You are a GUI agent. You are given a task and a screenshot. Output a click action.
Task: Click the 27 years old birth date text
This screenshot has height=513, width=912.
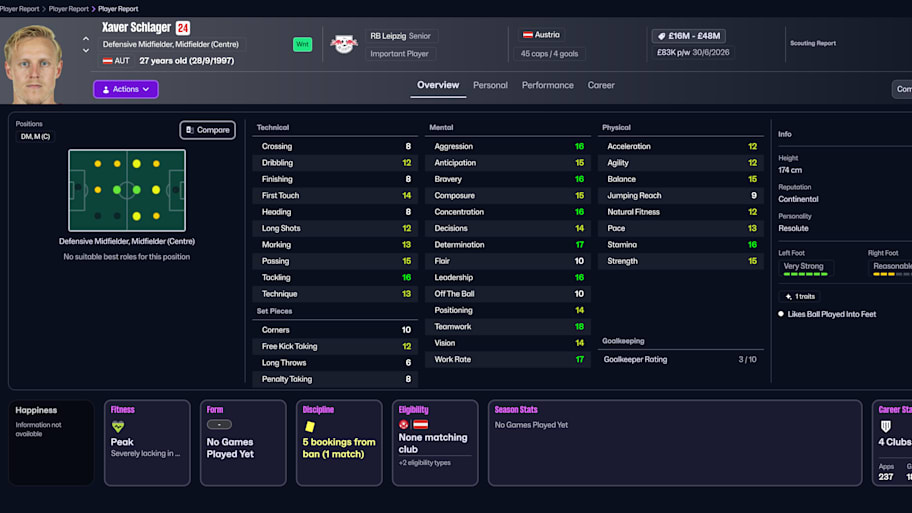coord(187,60)
